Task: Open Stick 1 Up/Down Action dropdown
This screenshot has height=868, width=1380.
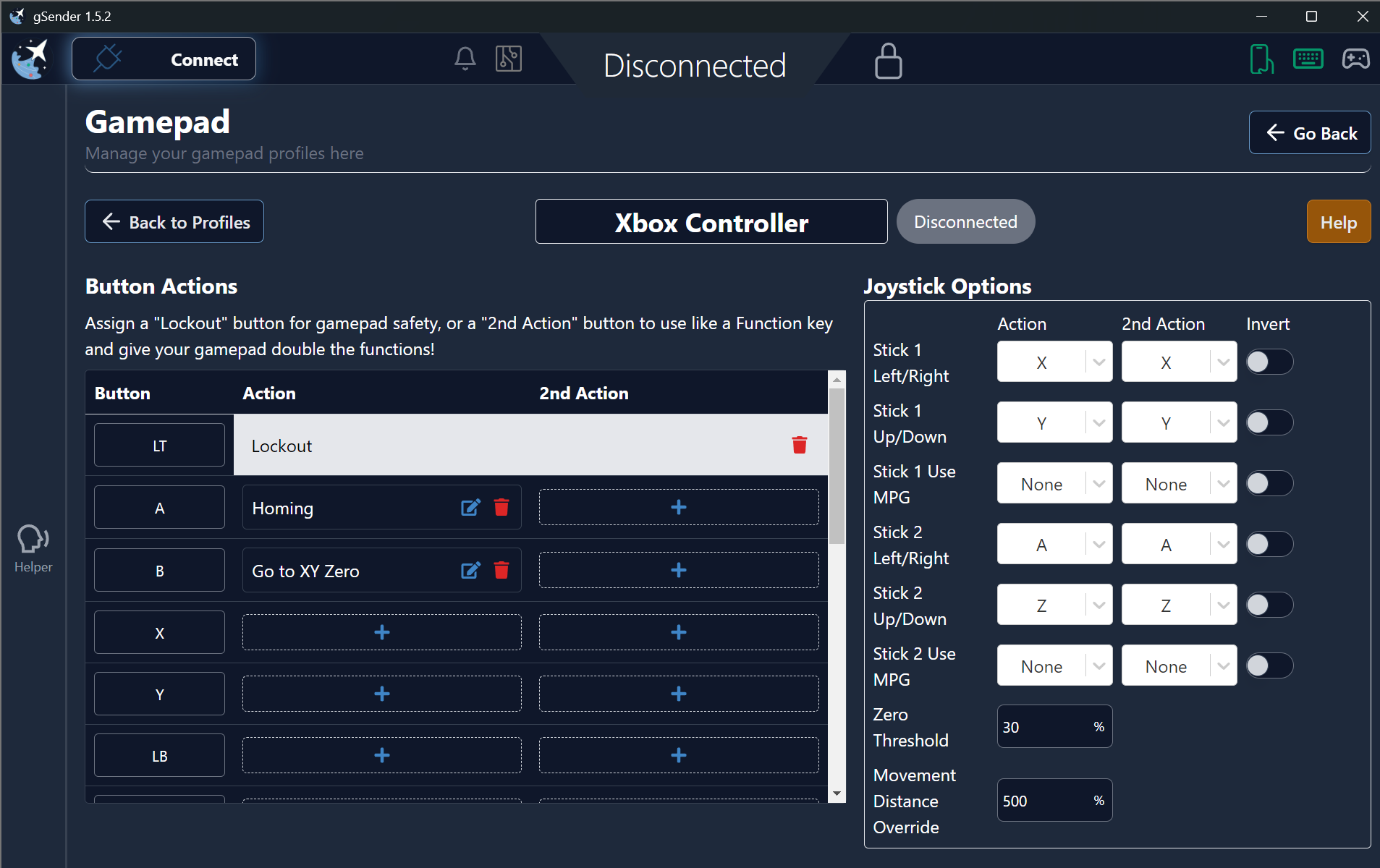Action: pyautogui.click(x=1054, y=422)
